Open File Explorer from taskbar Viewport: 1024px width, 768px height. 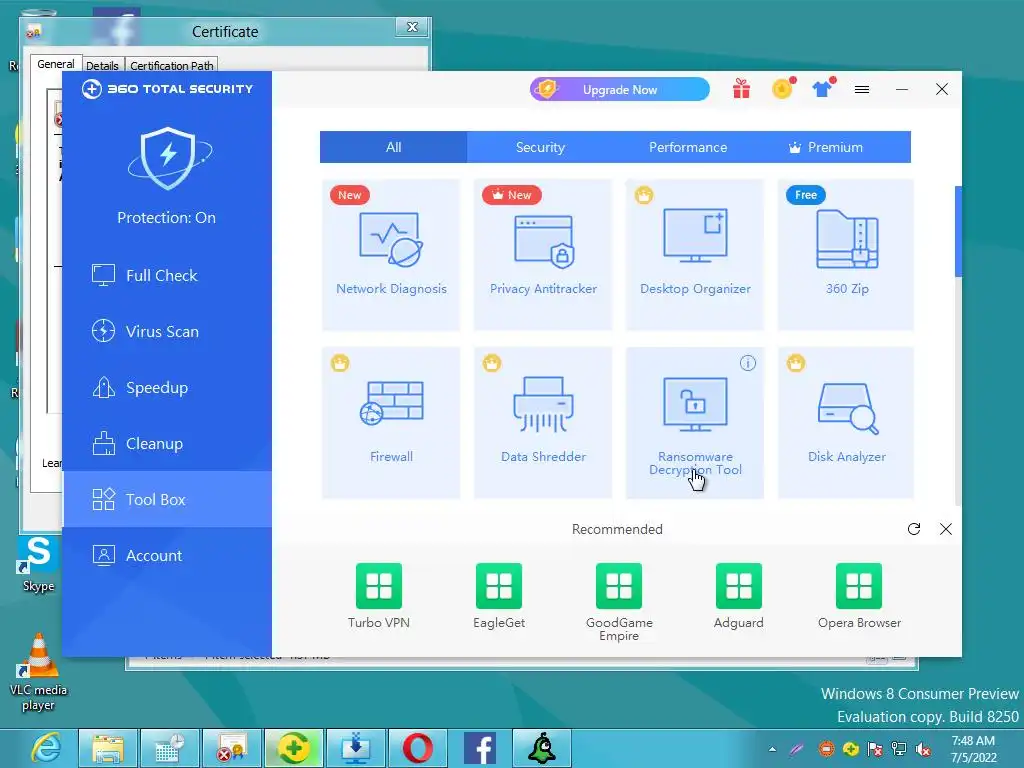[x=108, y=748]
